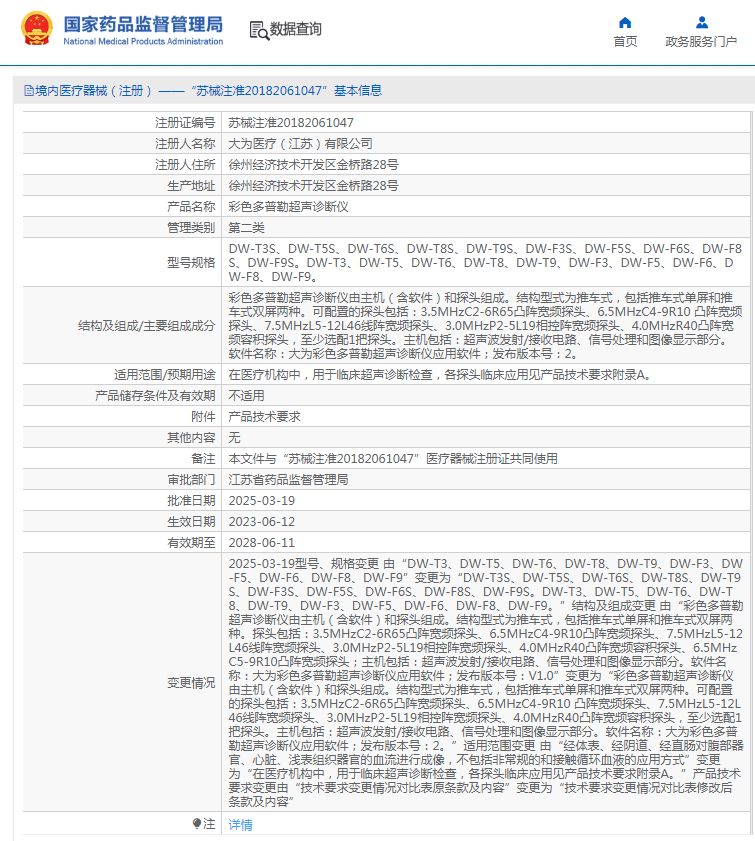Click the 无 value in 其他内容 row
The image size is (755, 841).
(x=234, y=437)
